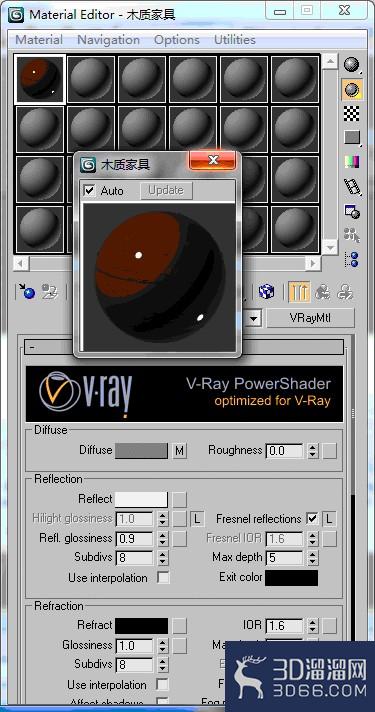Image resolution: width=375 pixels, height=712 pixels.
Task: Toggle the L lock beside Hilight glossiness
Action: 197,519
